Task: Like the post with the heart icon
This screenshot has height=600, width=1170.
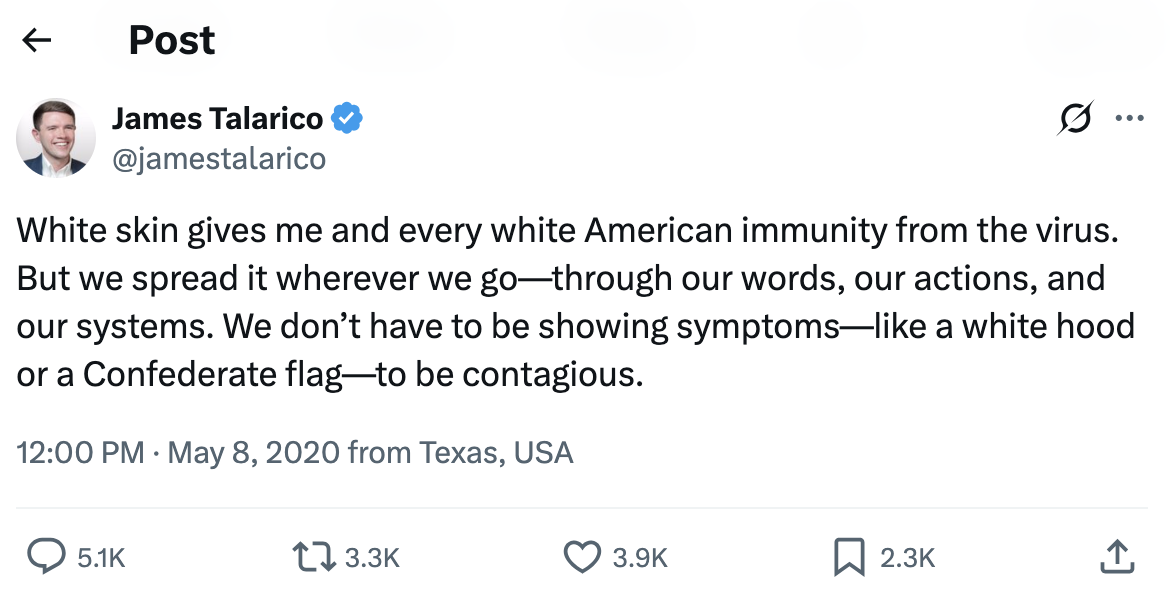Action: [x=582, y=557]
